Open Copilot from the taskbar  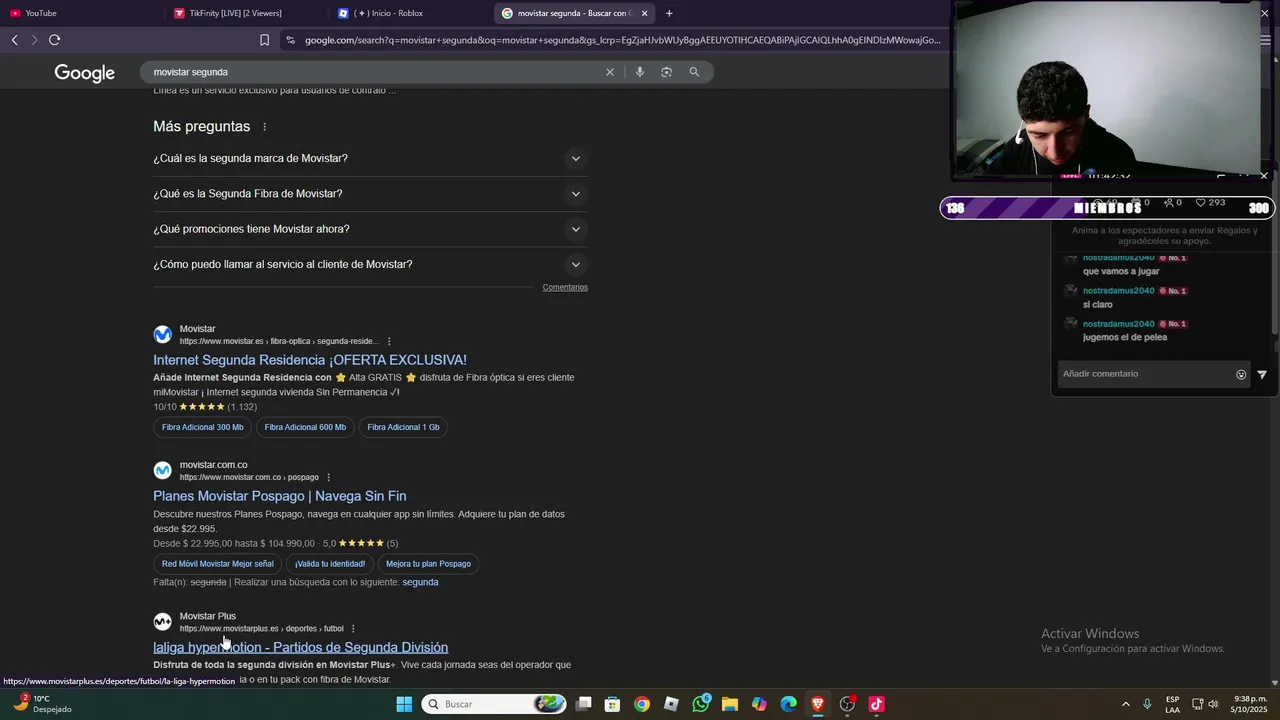(x=759, y=704)
